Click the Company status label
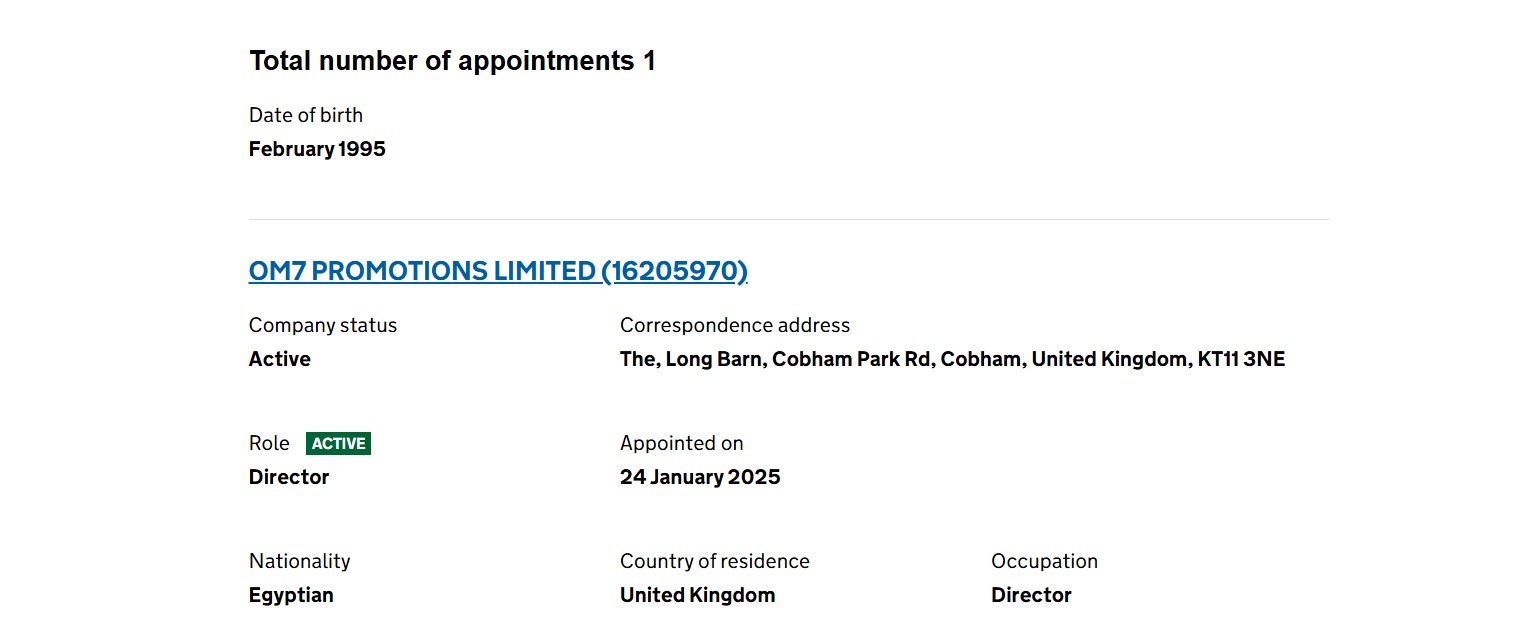Viewport: 1535px width, 641px height. 323,325
